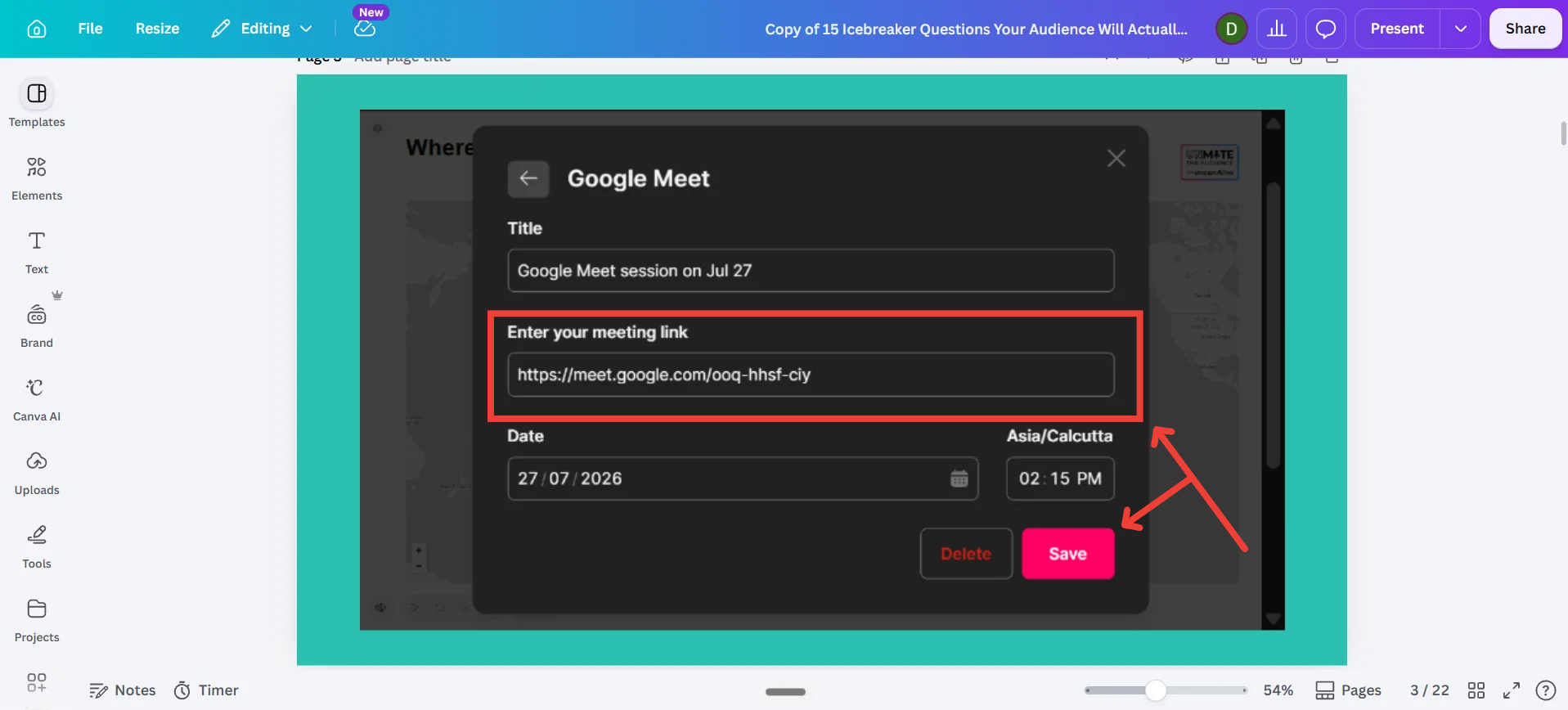Open the document title in the header
The width and height of the screenshot is (1568, 710).
976,29
